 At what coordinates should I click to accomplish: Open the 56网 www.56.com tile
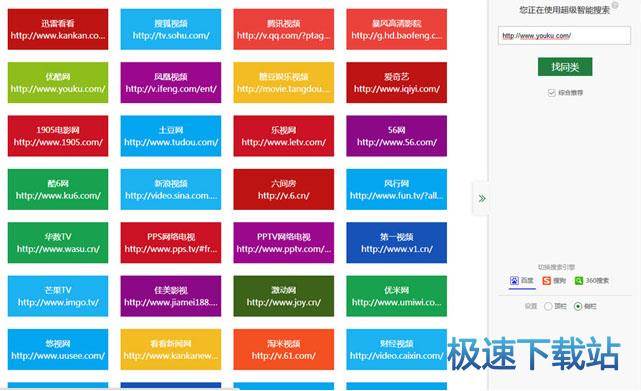(x=397, y=136)
